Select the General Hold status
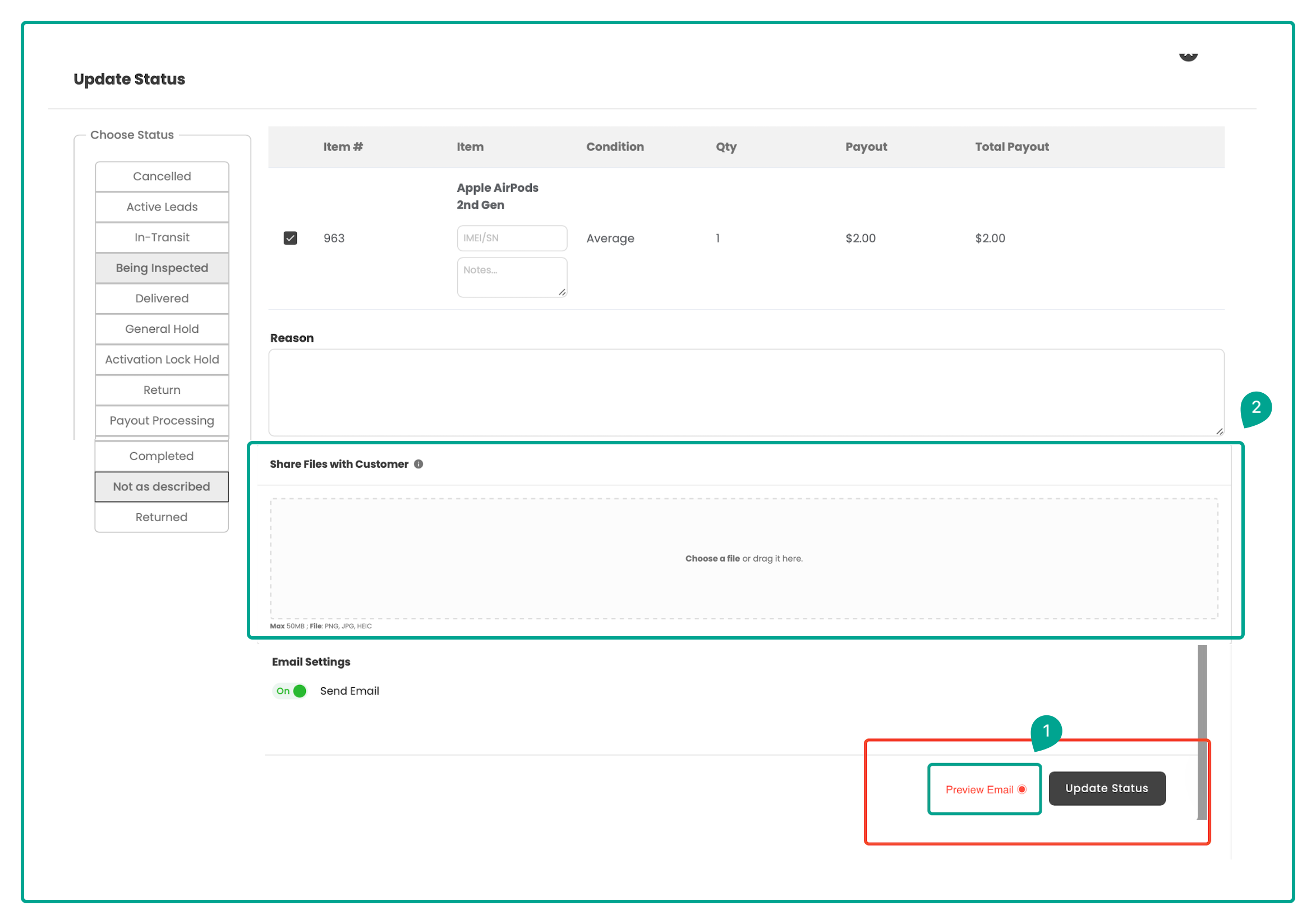 coord(162,329)
